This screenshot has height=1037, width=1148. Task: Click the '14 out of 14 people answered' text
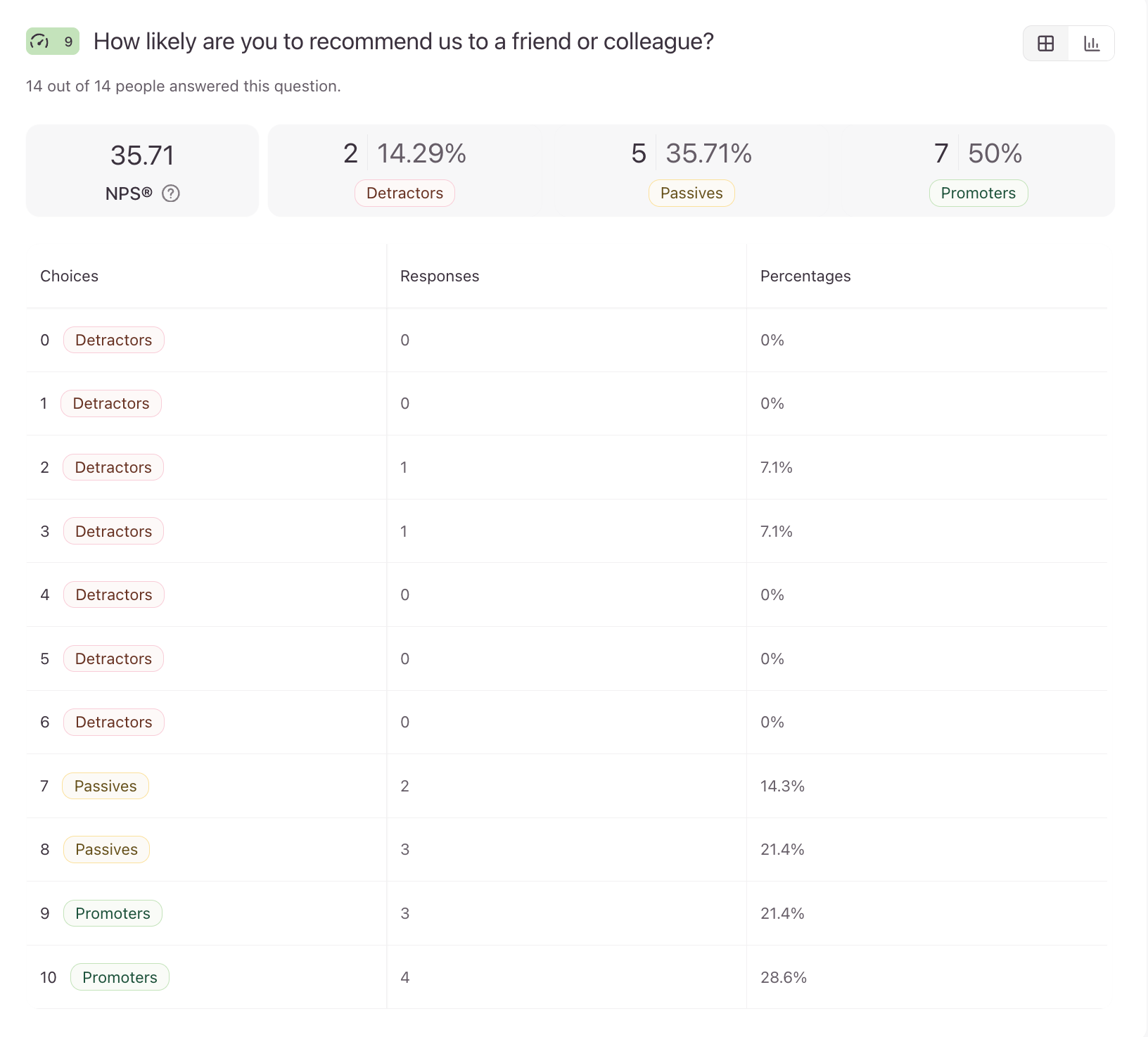click(183, 86)
